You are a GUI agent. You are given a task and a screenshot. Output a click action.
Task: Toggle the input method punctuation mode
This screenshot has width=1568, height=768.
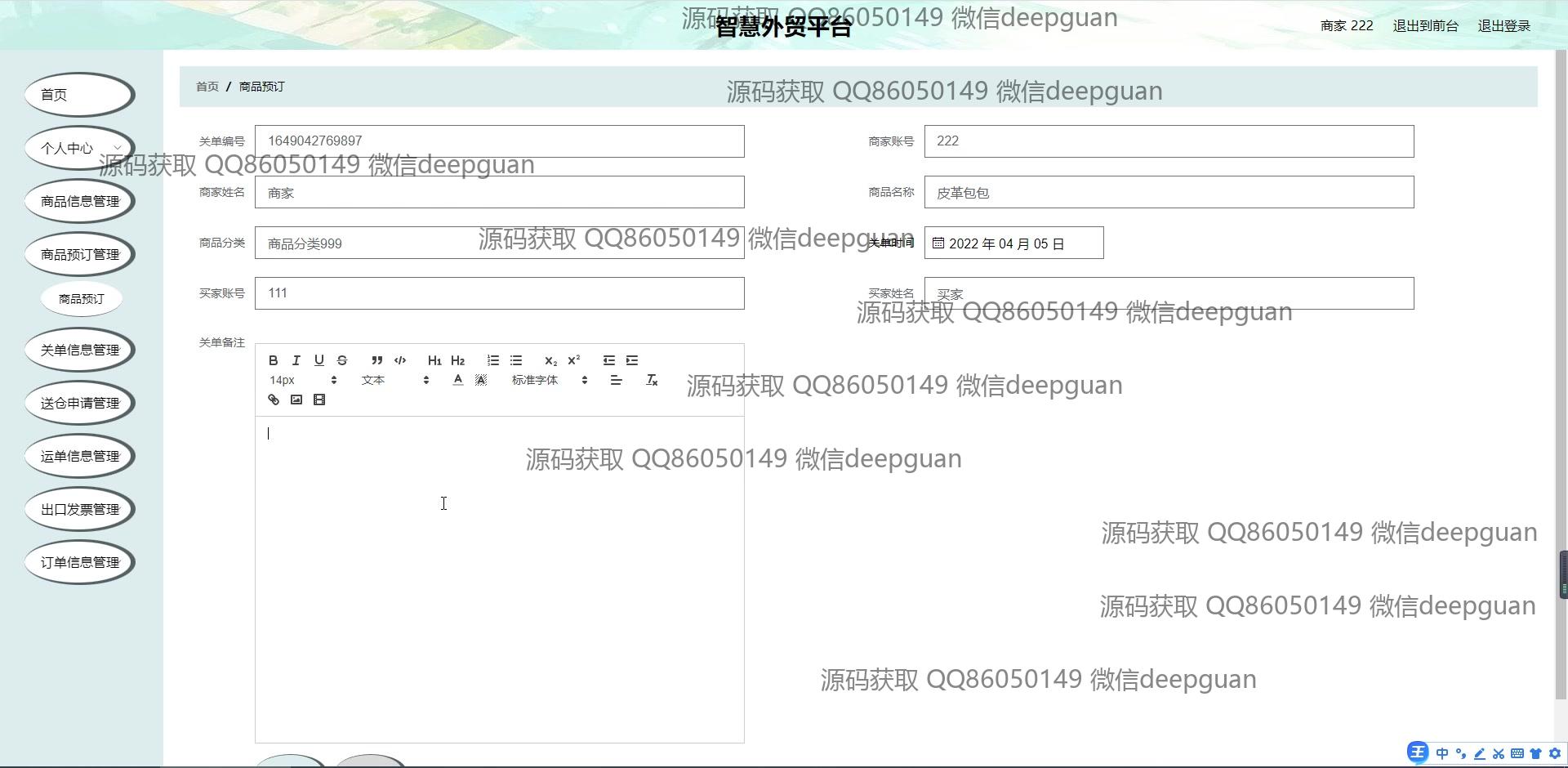1461,754
